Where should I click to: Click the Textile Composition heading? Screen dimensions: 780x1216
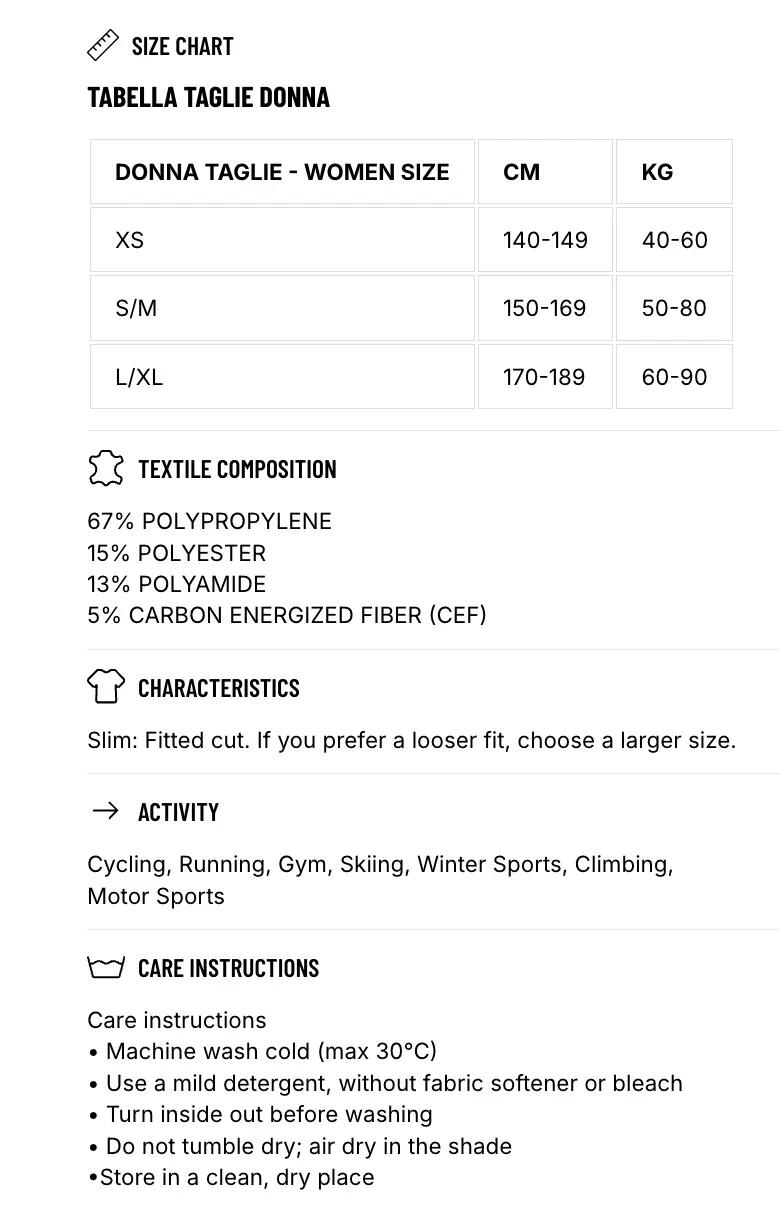(237, 469)
